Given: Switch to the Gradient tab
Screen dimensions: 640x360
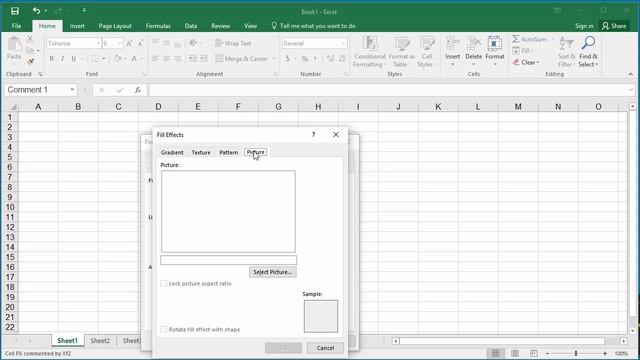Looking at the screenshot, I should (172, 152).
